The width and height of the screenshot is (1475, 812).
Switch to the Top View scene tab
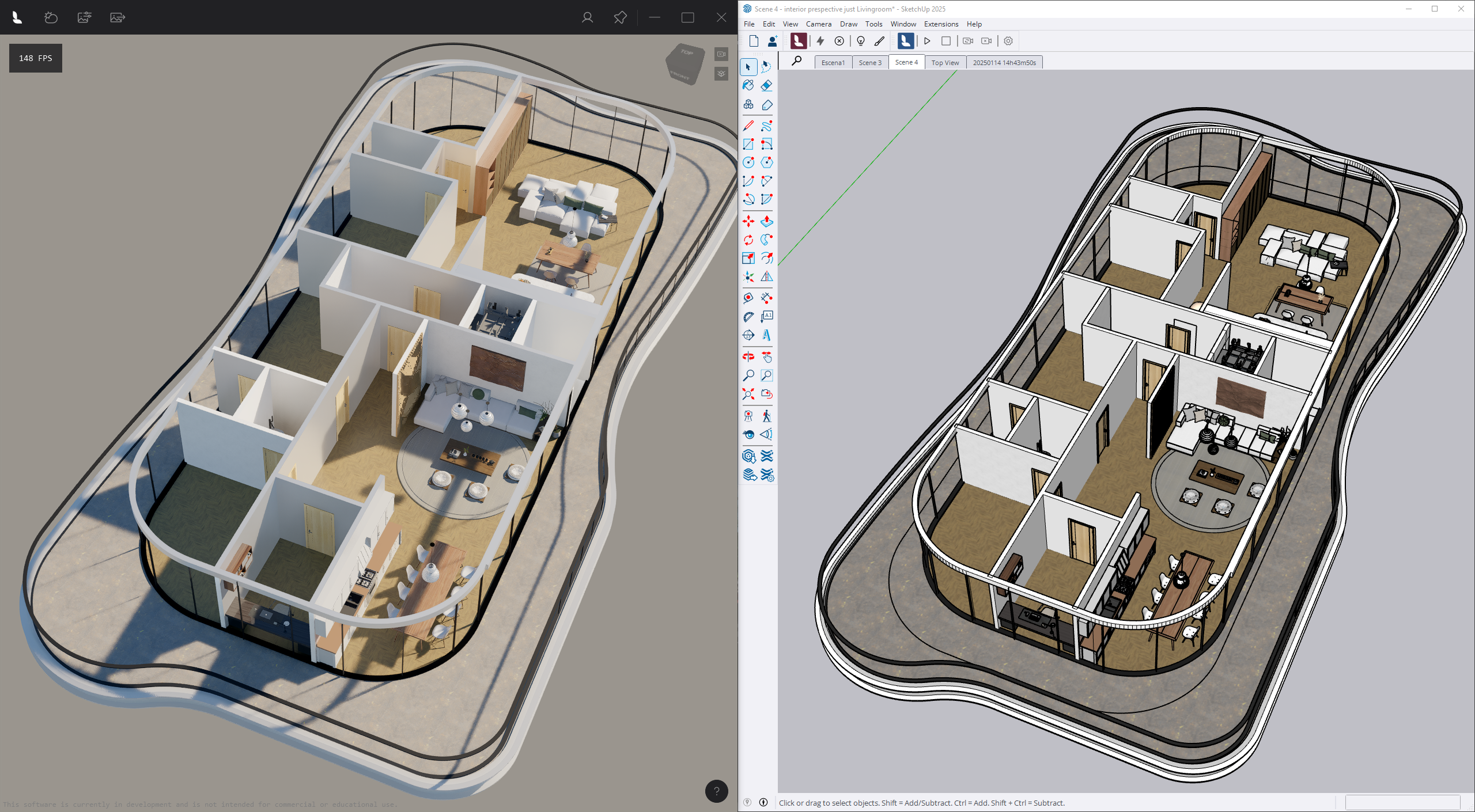point(945,62)
